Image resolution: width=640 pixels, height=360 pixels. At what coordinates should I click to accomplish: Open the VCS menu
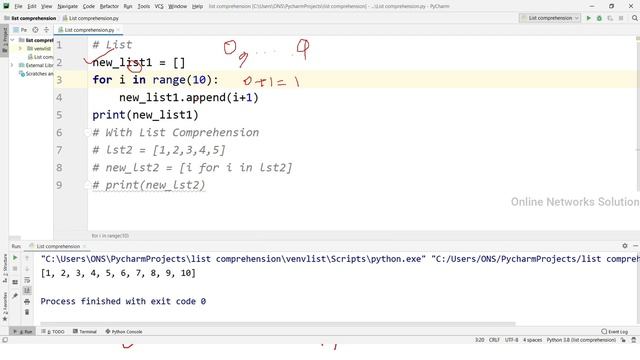[159, 6]
